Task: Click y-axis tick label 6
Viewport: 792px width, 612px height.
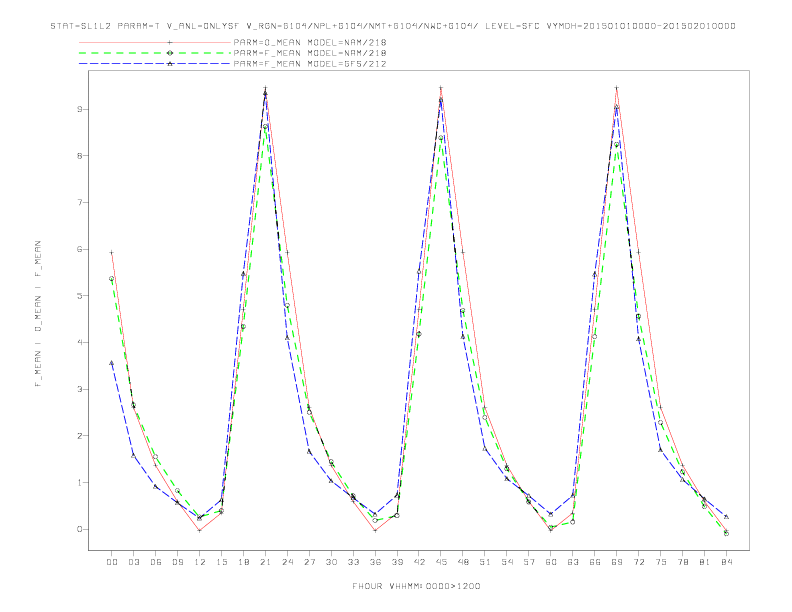Action: [79, 249]
